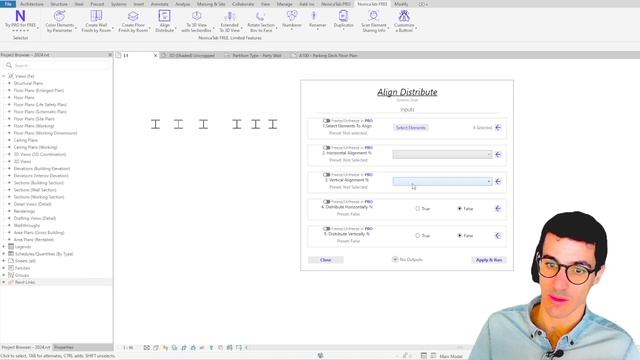Toggle Freeze/Unfreeze for Distribute Horizontally
This screenshot has width=640, height=360.
click(326, 202)
